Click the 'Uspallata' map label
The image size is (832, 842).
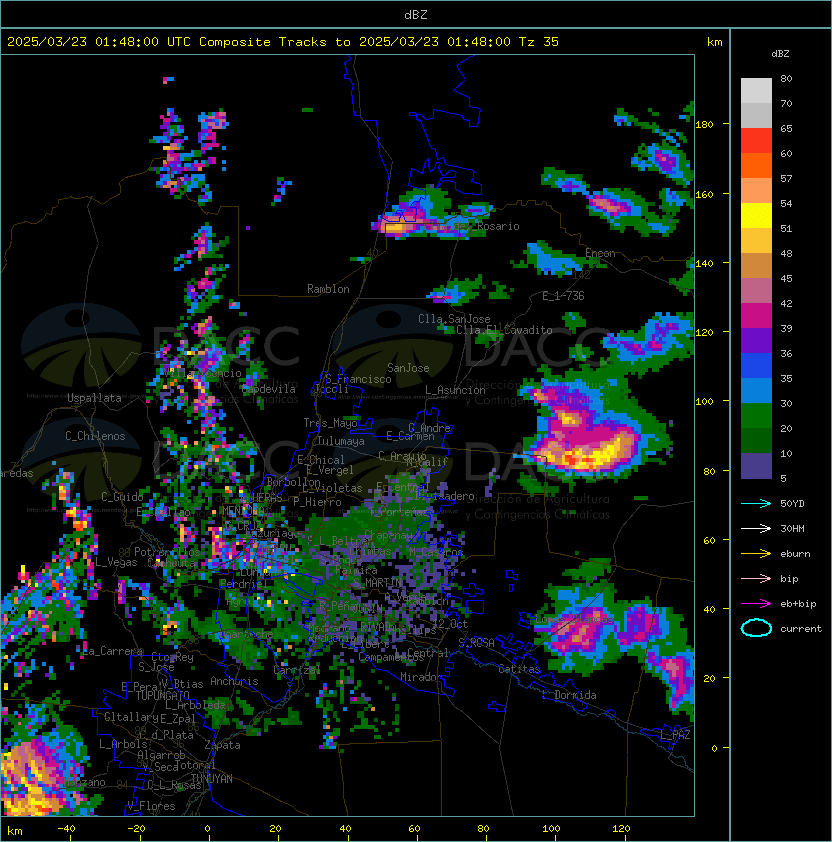click(94, 398)
